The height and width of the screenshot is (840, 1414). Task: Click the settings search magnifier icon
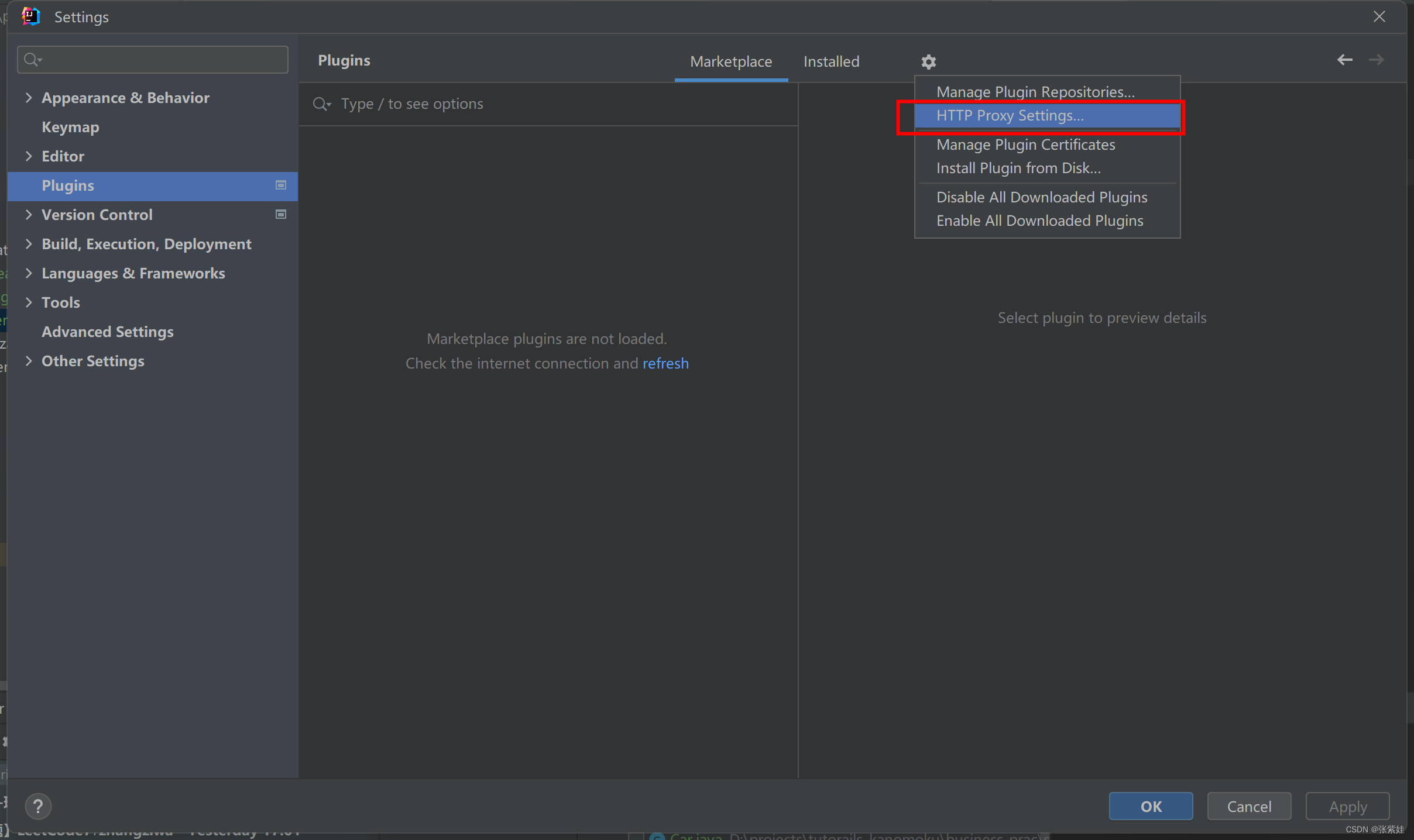(x=33, y=60)
